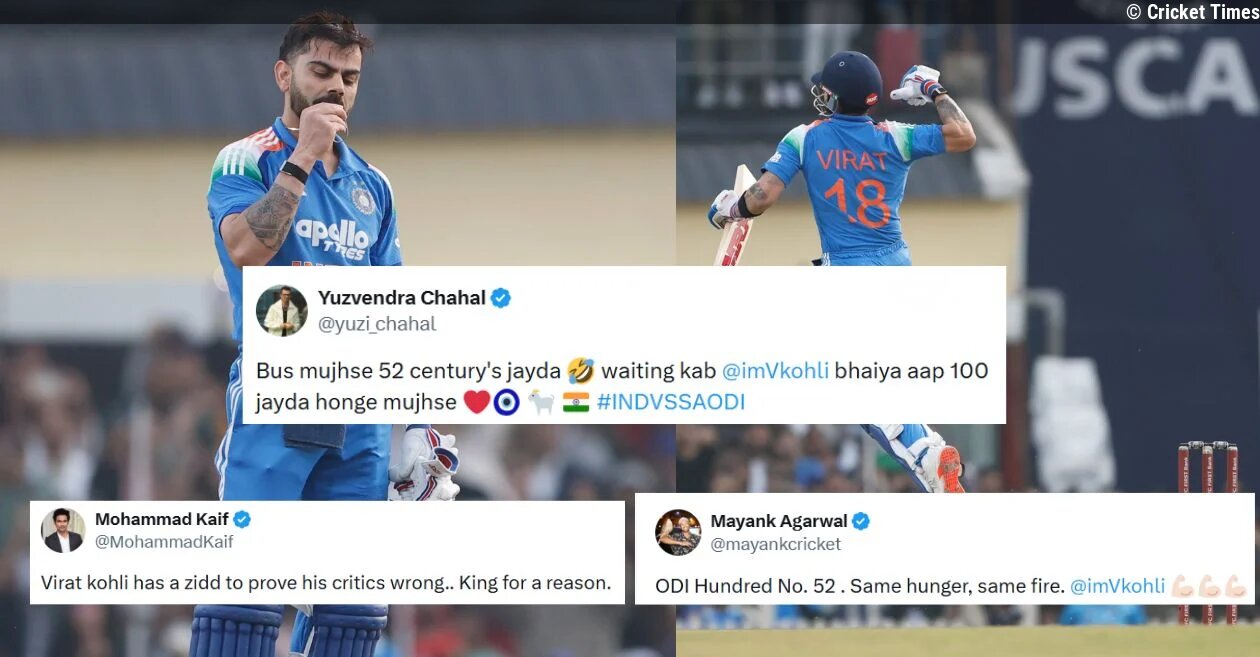
Task: Click the Cricket Times watermark
Action: pos(1191,12)
